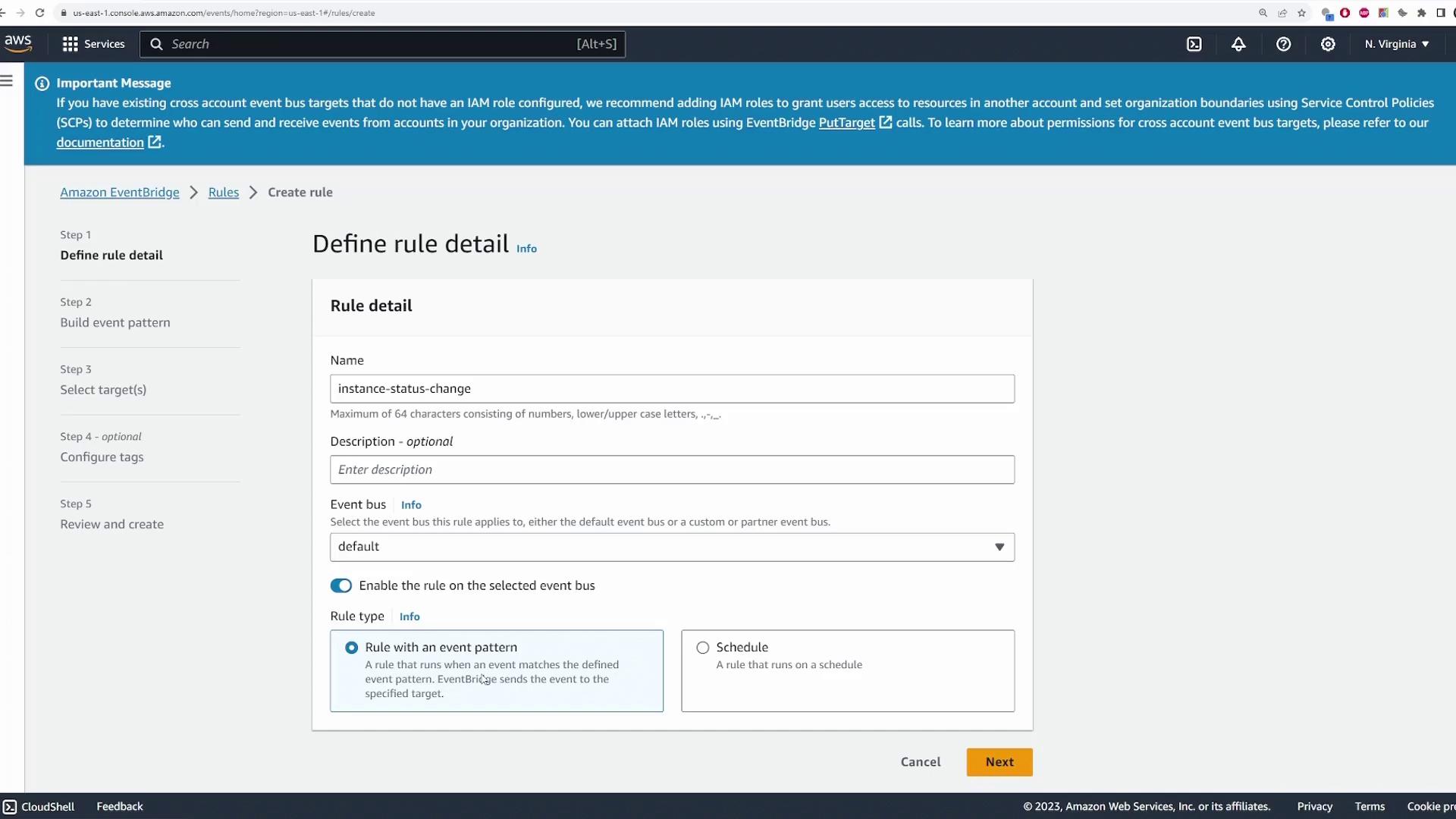
Task: Open the Event bus default dropdown
Action: [x=672, y=547]
